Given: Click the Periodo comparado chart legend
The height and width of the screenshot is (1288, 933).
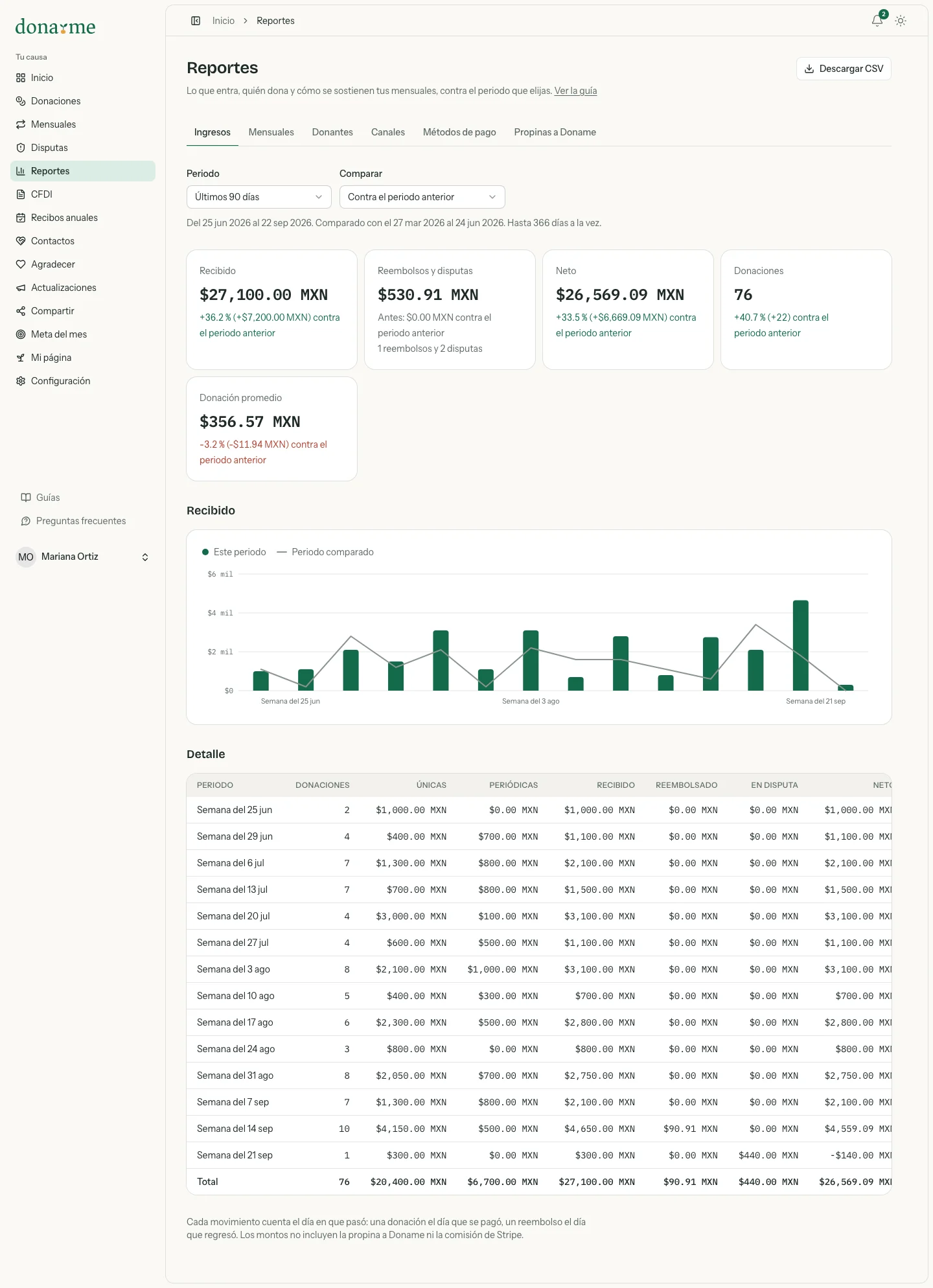Looking at the screenshot, I should (x=325, y=552).
